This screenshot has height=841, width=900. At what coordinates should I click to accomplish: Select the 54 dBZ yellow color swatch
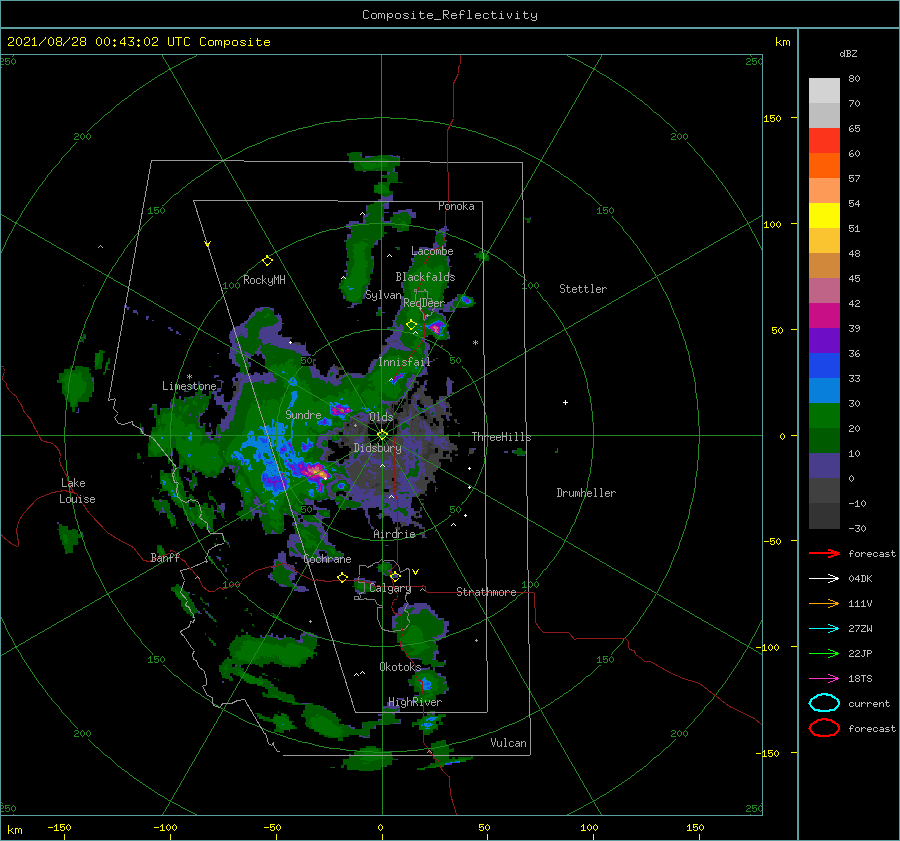point(824,215)
